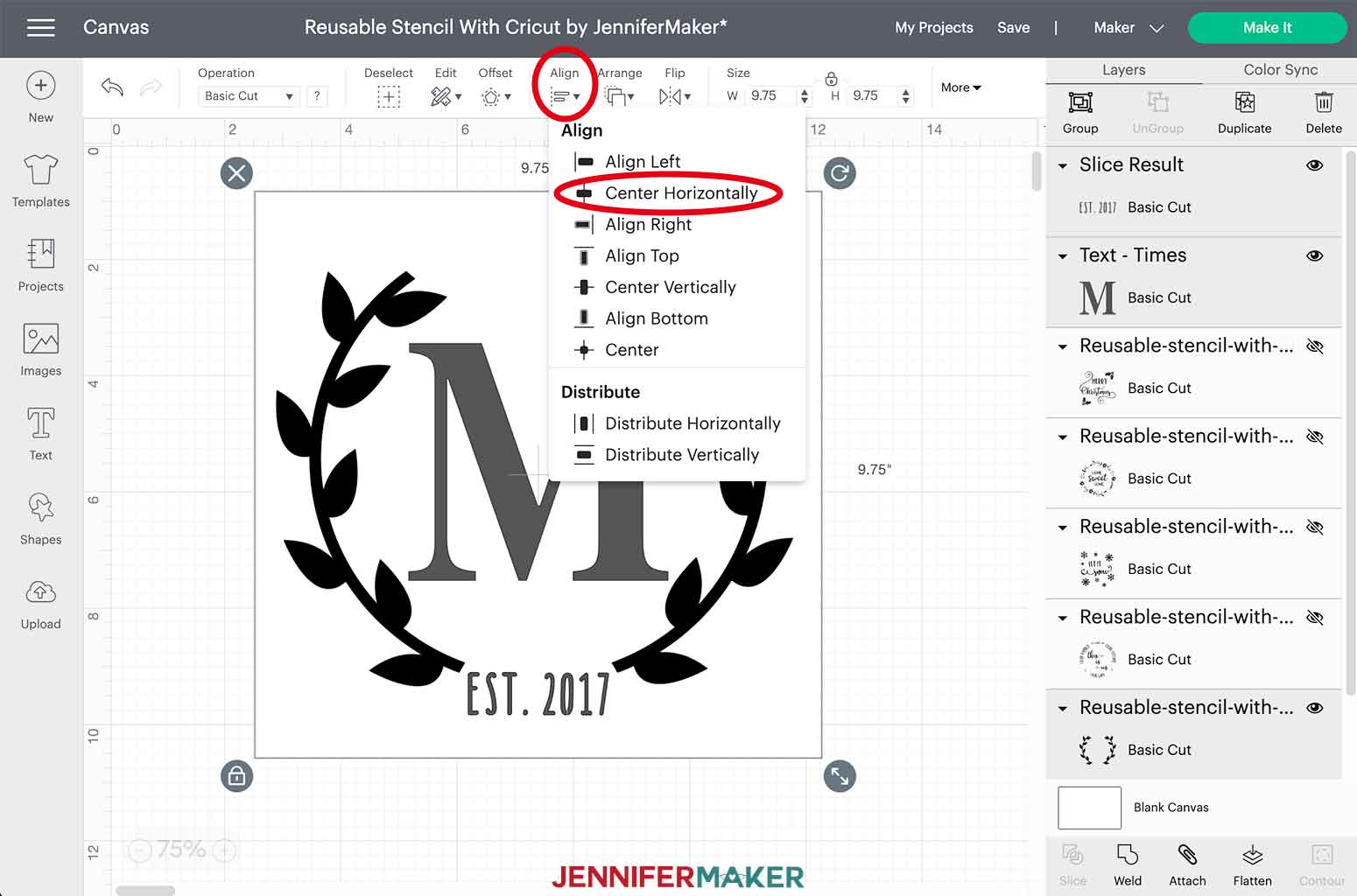This screenshot has width=1357, height=896.
Task: Click the Make It button
Action: 1267,28
